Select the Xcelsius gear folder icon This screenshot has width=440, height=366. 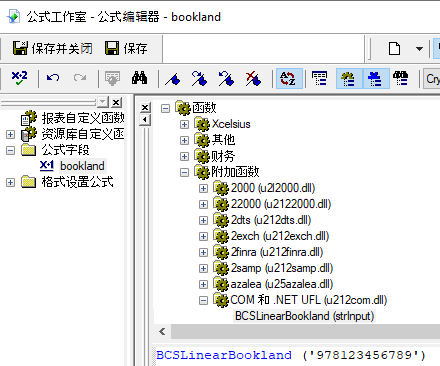click(x=202, y=124)
